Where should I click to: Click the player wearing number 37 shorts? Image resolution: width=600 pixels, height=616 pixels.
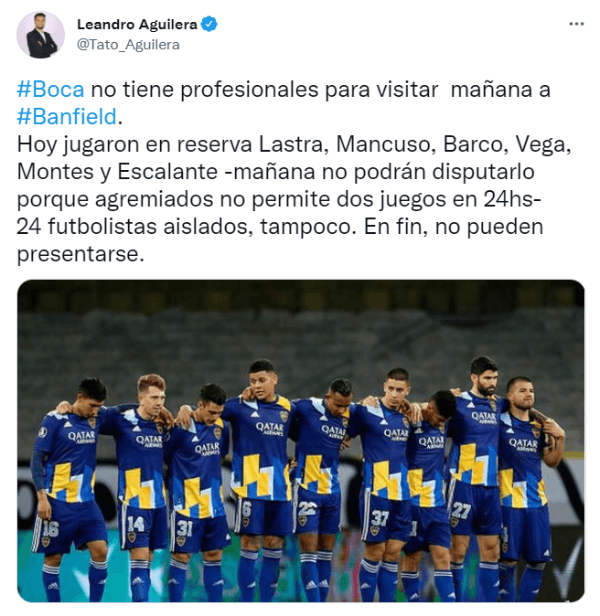click(387, 485)
